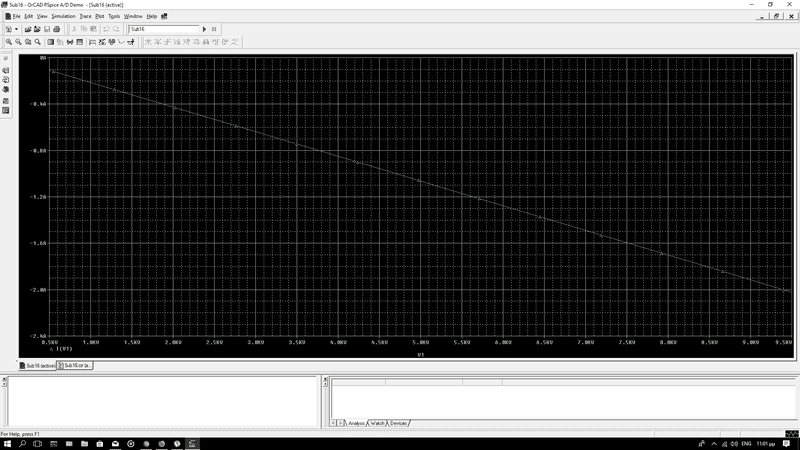Open the Plot menu
This screenshot has height=450, width=800.
click(99, 16)
